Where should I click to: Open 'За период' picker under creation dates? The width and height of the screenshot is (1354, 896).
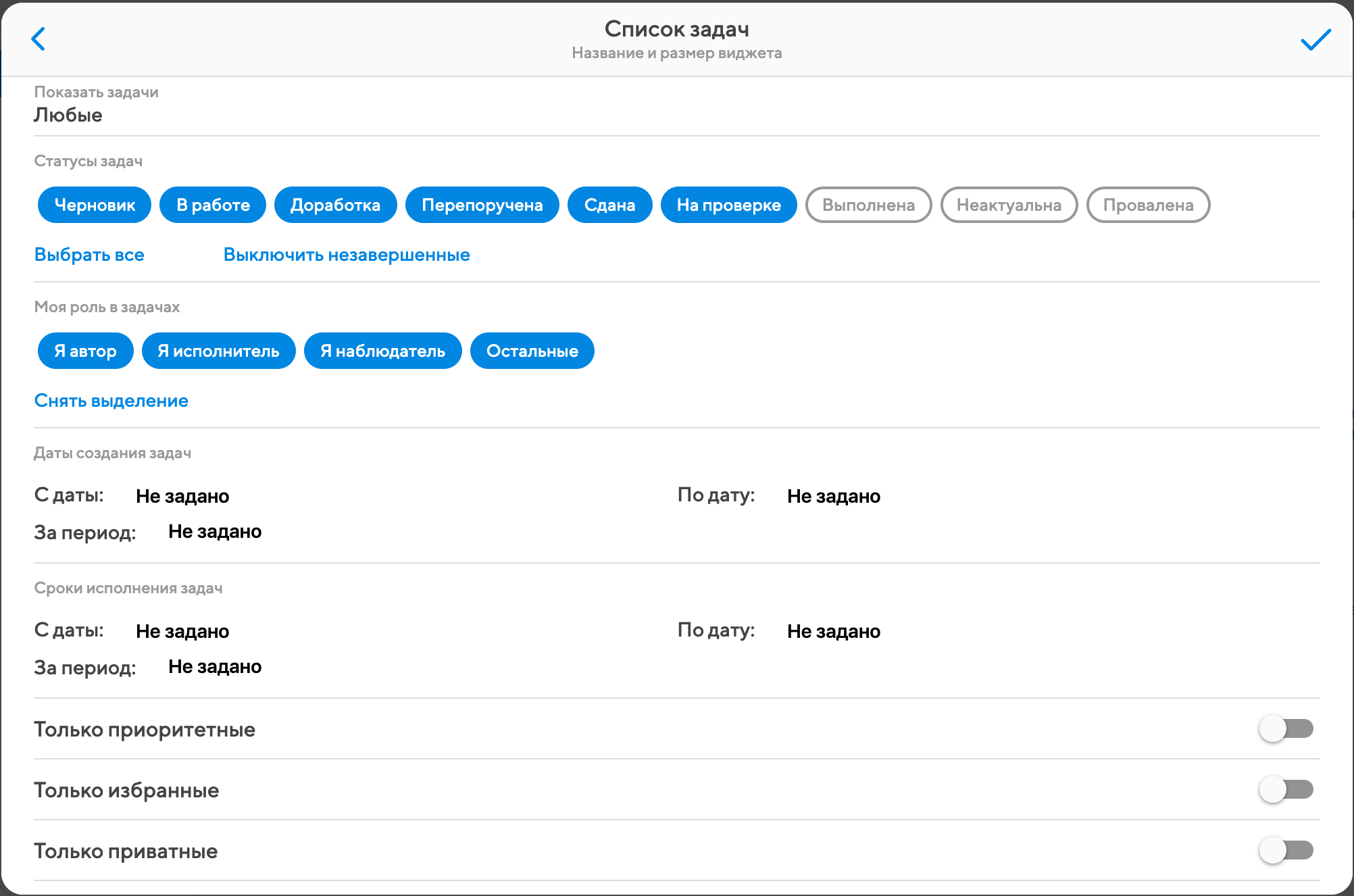point(214,532)
